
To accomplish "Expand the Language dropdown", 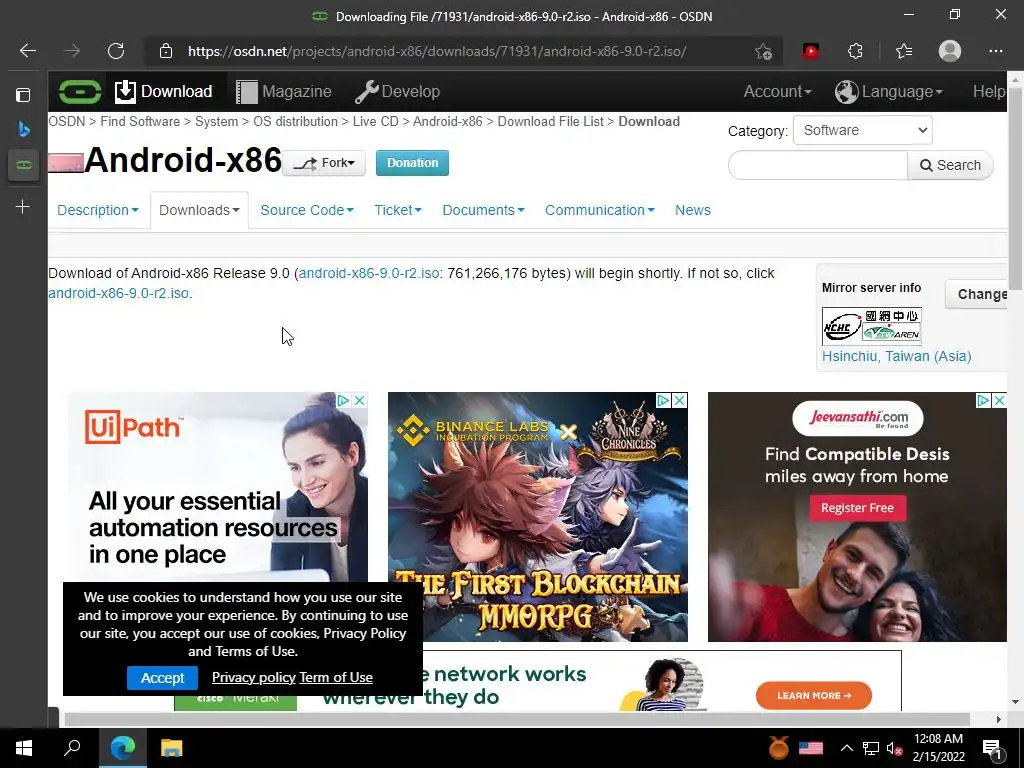I will [889, 91].
